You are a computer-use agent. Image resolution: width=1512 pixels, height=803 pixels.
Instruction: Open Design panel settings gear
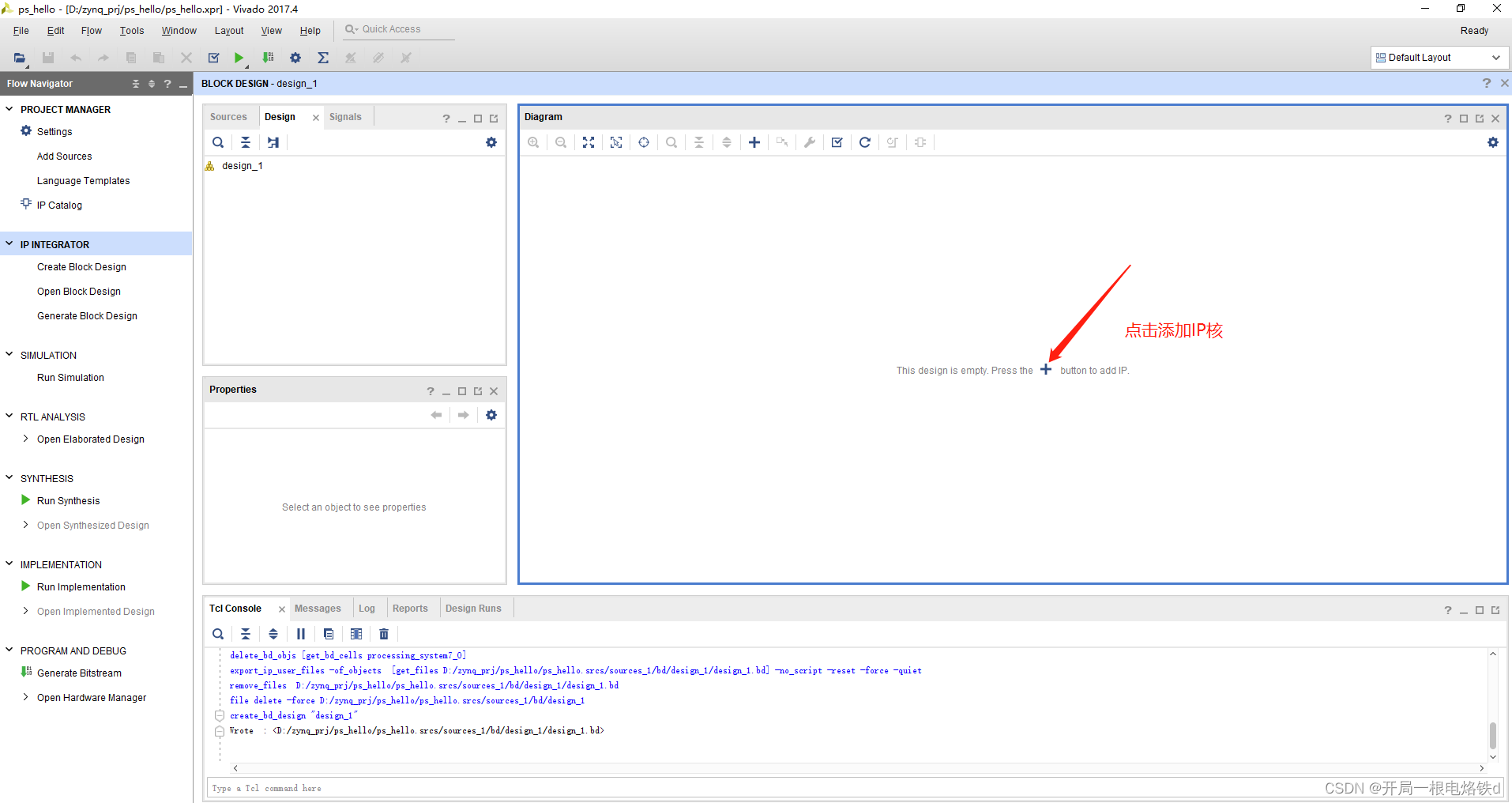[491, 142]
